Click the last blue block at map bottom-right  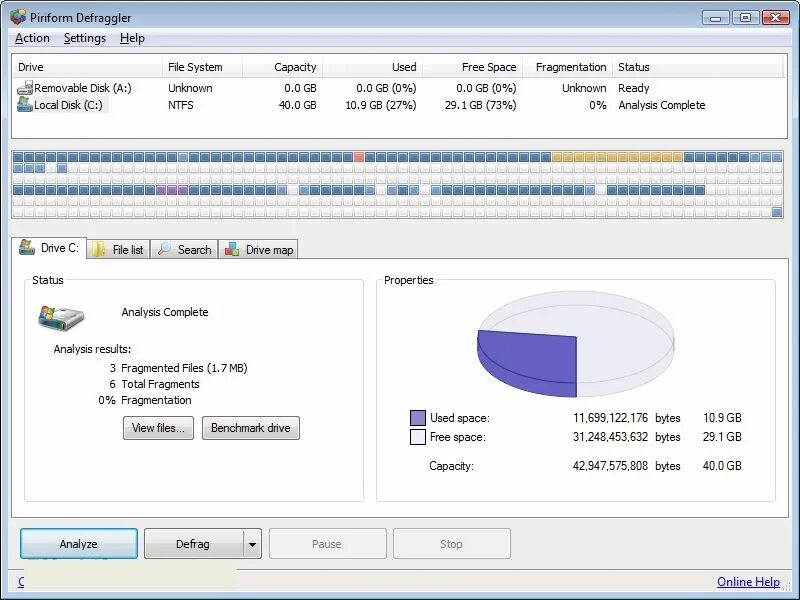777,212
